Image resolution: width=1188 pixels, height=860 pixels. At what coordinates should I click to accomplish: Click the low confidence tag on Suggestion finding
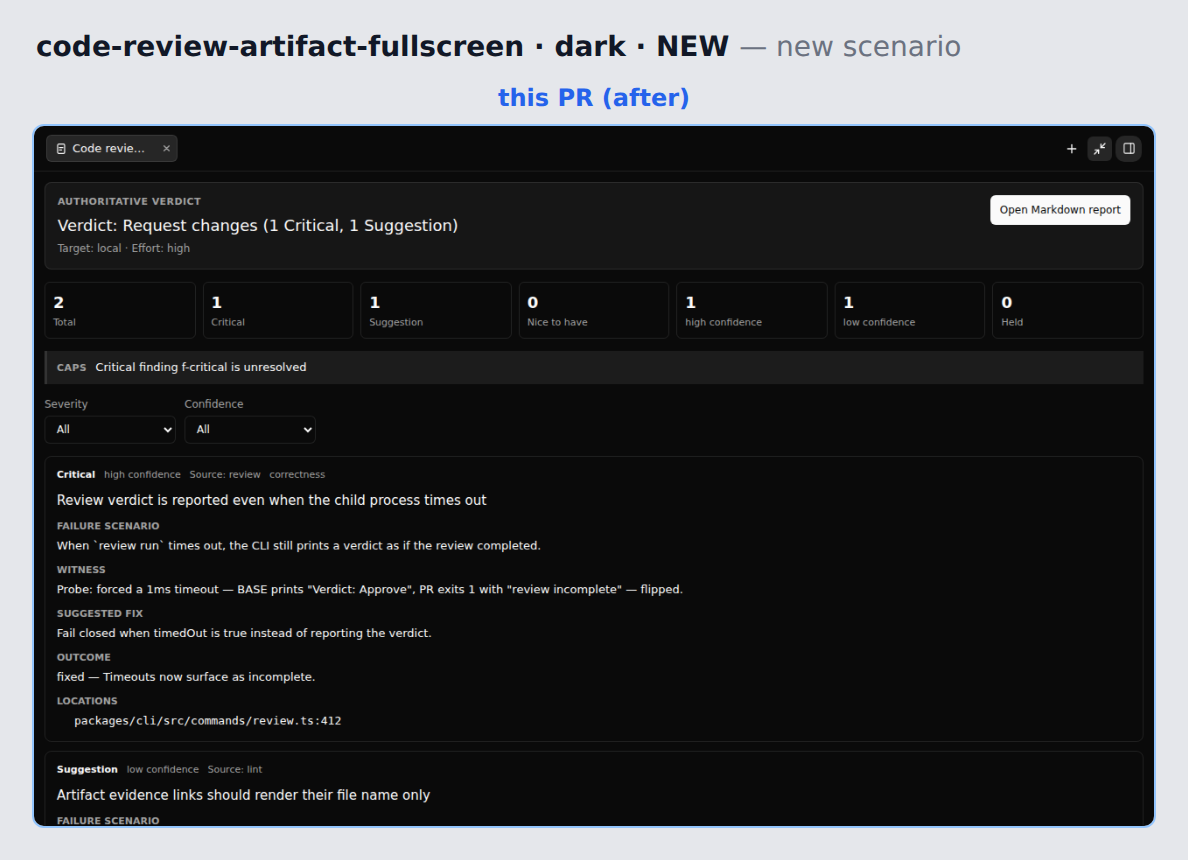(163, 769)
